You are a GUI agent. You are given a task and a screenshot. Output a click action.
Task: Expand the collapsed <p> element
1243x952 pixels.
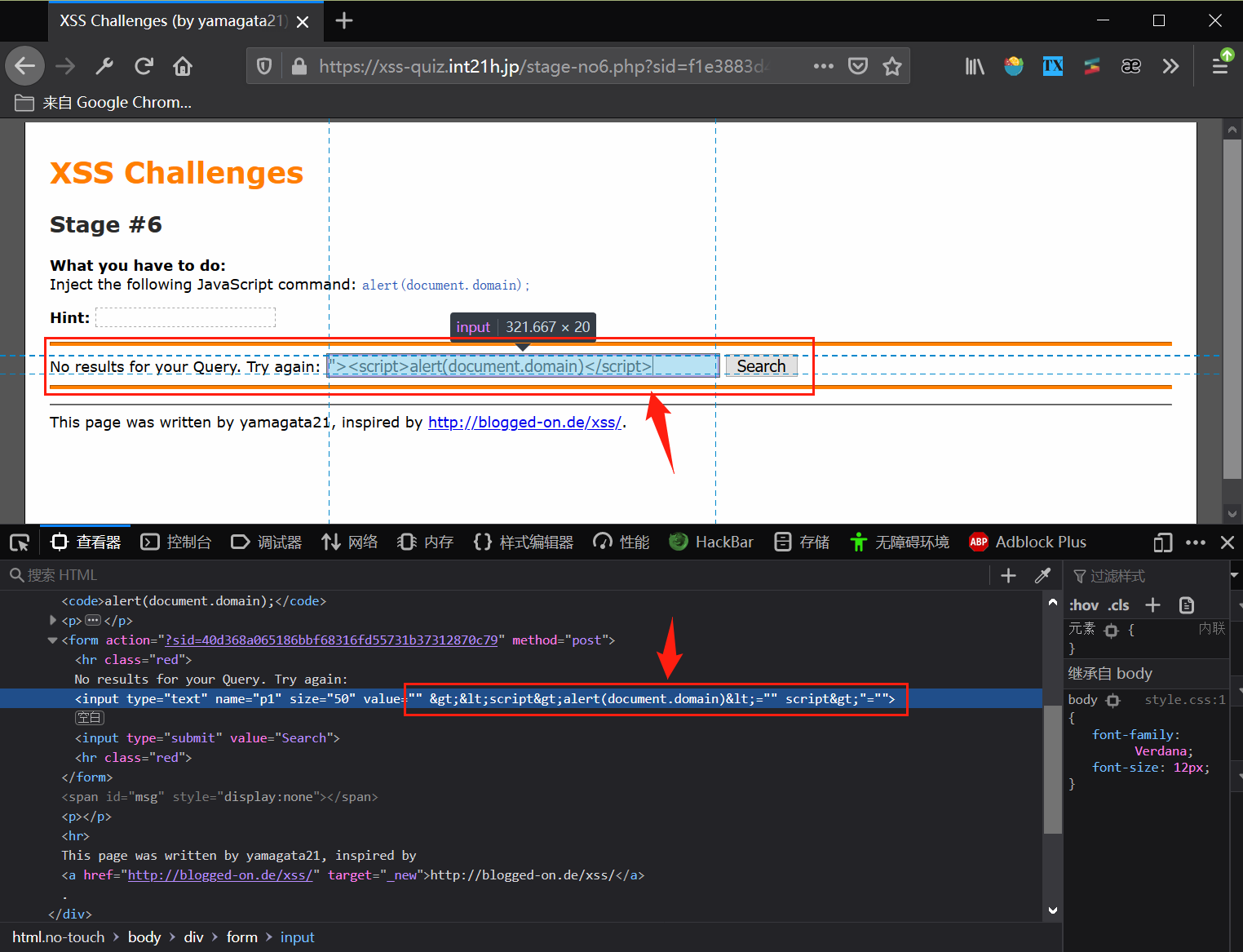click(53, 621)
